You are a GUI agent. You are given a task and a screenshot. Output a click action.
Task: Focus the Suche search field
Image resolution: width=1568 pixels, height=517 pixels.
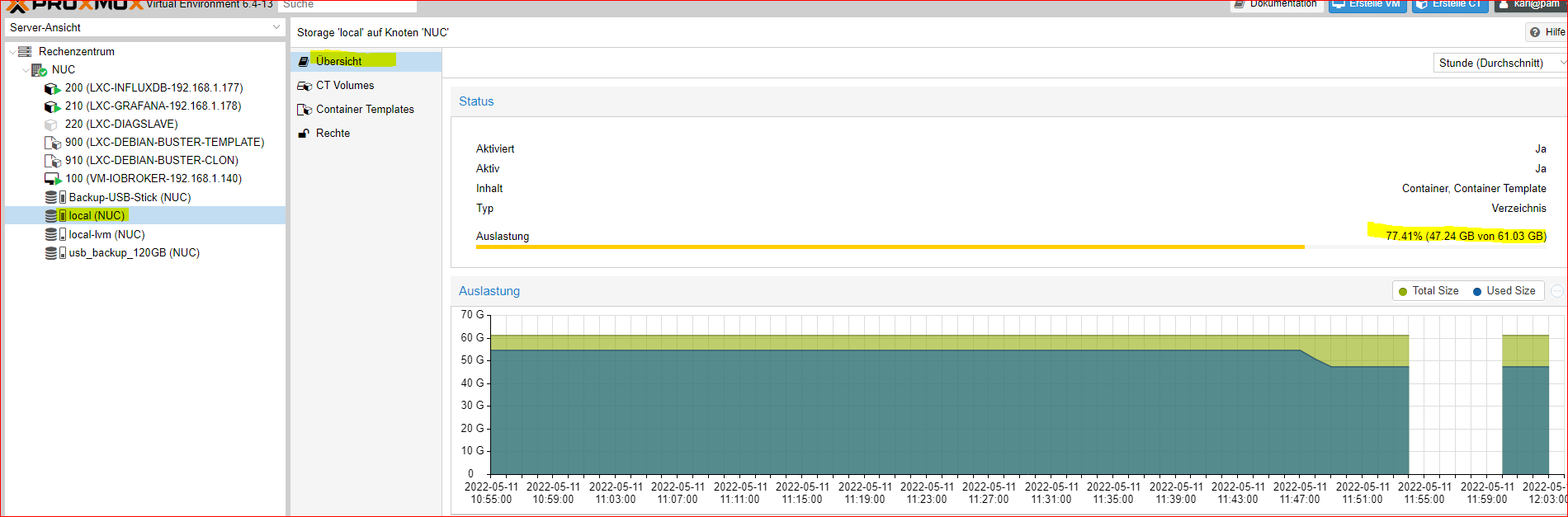pyautogui.click(x=347, y=5)
